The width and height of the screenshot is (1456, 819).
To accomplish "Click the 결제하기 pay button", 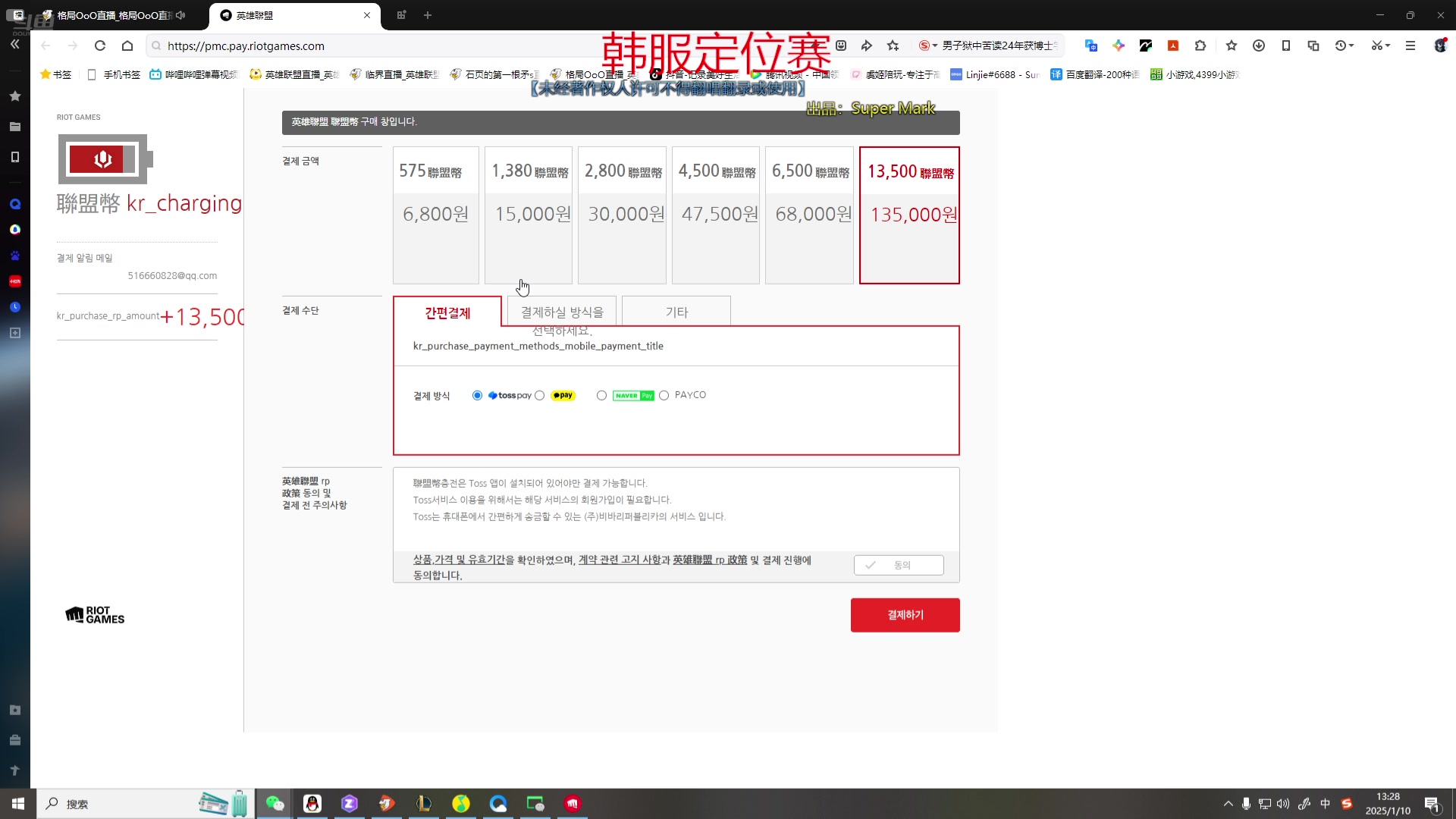I will click(x=905, y=615).
